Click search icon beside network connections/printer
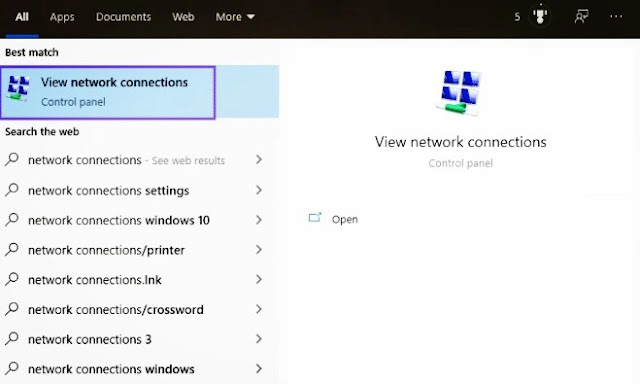Screen dimensions: 640x384 point(12,249)
